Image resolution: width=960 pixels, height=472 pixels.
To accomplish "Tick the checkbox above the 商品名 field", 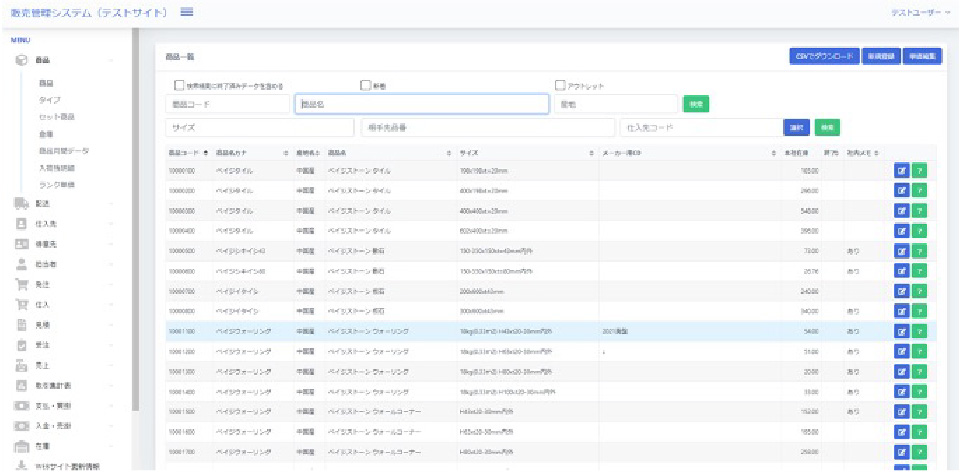I will [366, 86].
